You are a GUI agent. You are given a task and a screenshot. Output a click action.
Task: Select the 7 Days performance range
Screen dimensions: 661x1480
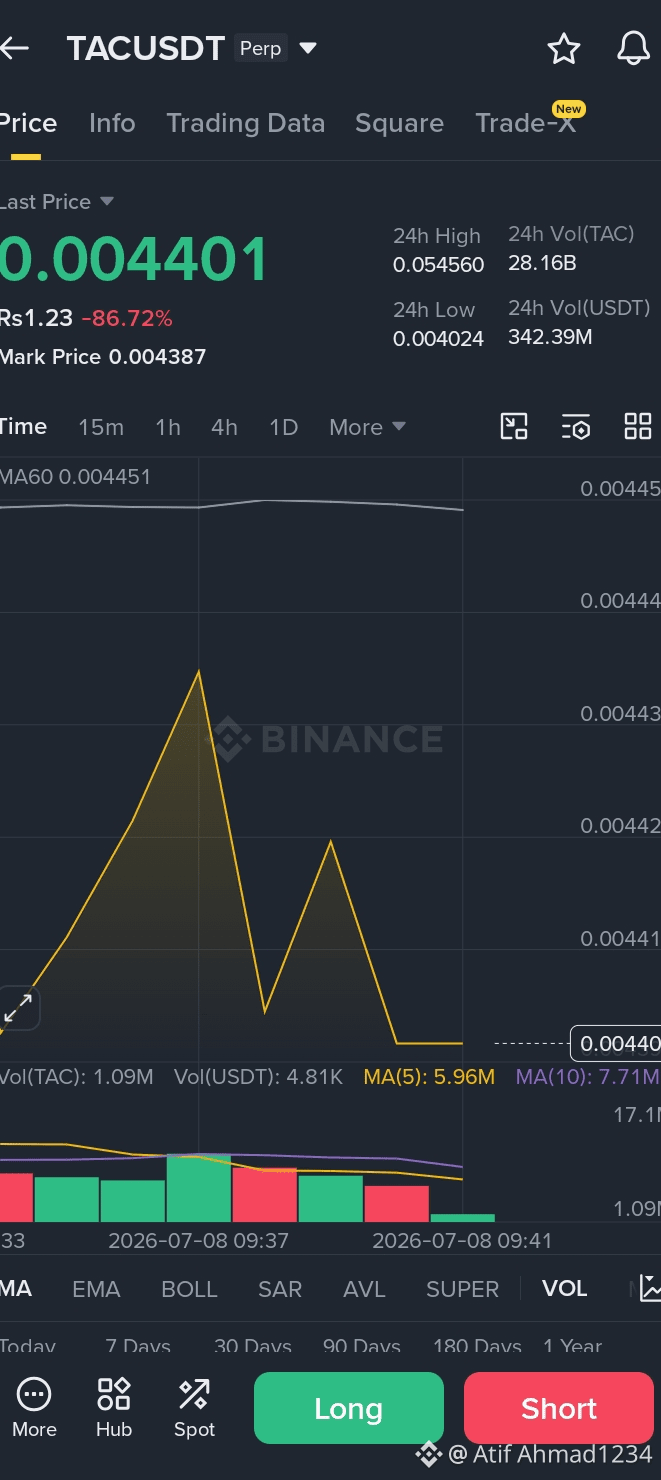tap(138, 1346)
